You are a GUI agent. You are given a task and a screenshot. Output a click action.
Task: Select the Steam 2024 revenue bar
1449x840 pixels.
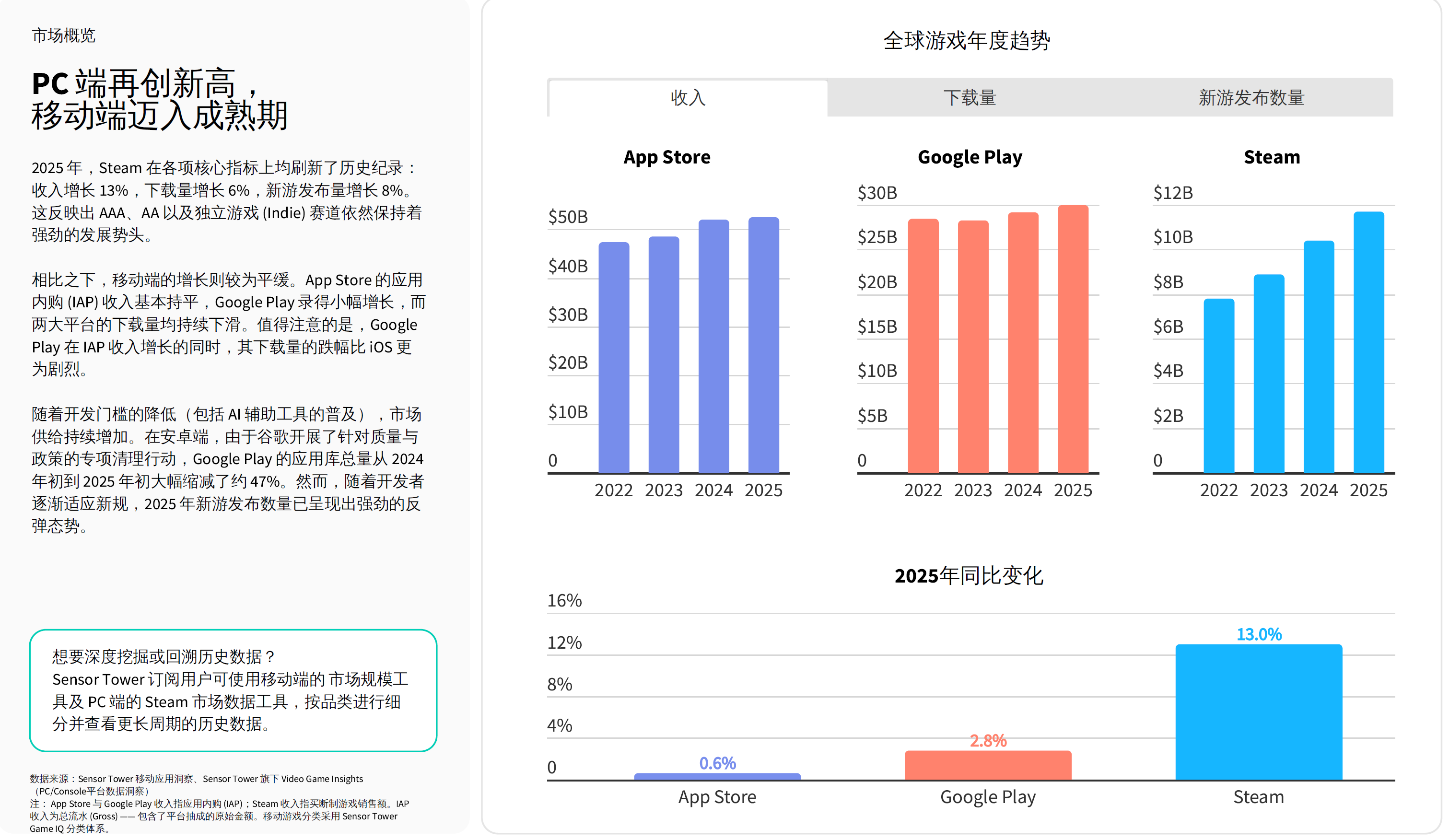[x=1319, y=356]
